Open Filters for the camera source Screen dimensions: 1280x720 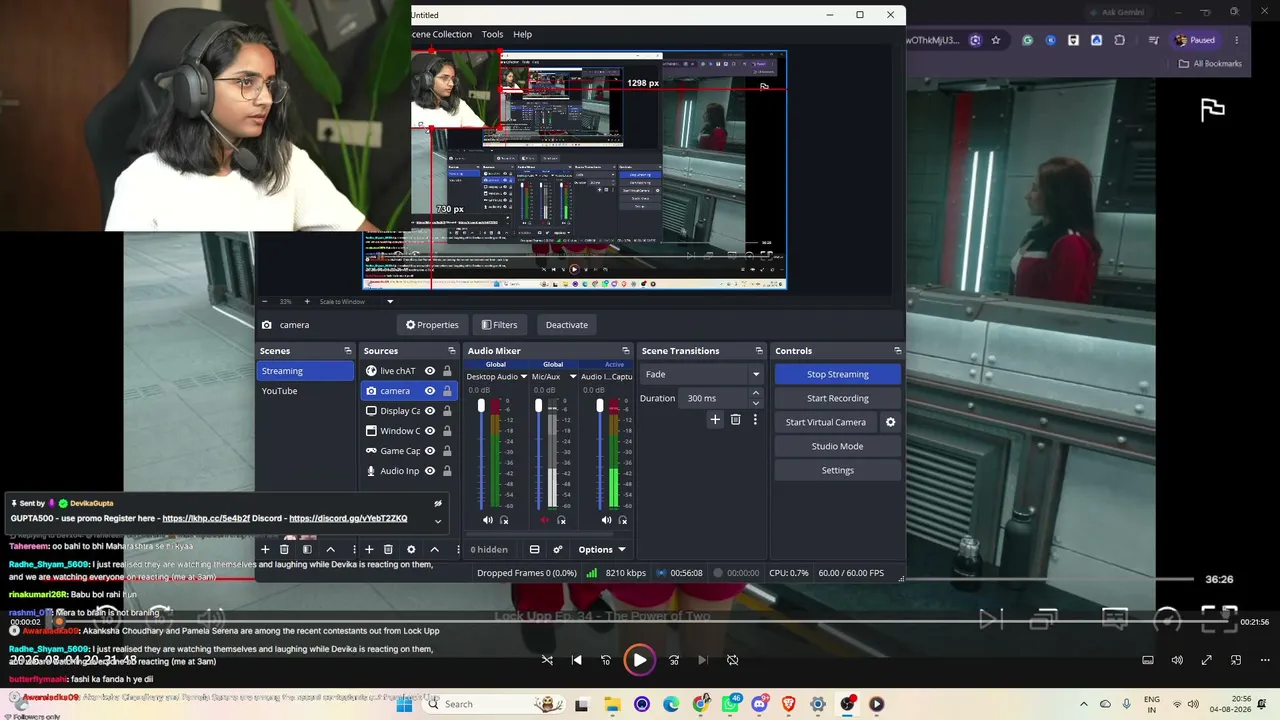(499, 325)
